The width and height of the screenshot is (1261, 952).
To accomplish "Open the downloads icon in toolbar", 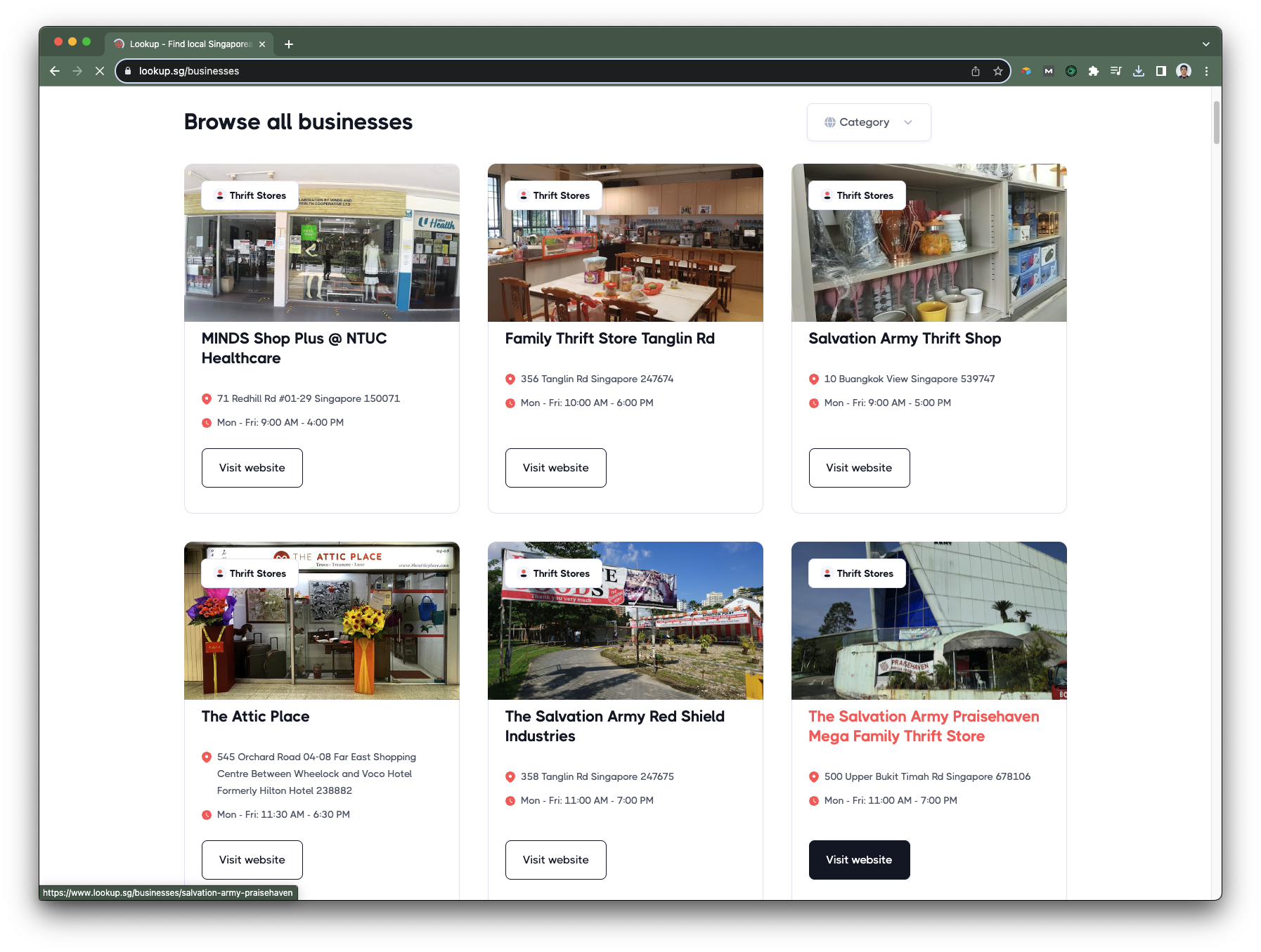I will [1139, 71].
